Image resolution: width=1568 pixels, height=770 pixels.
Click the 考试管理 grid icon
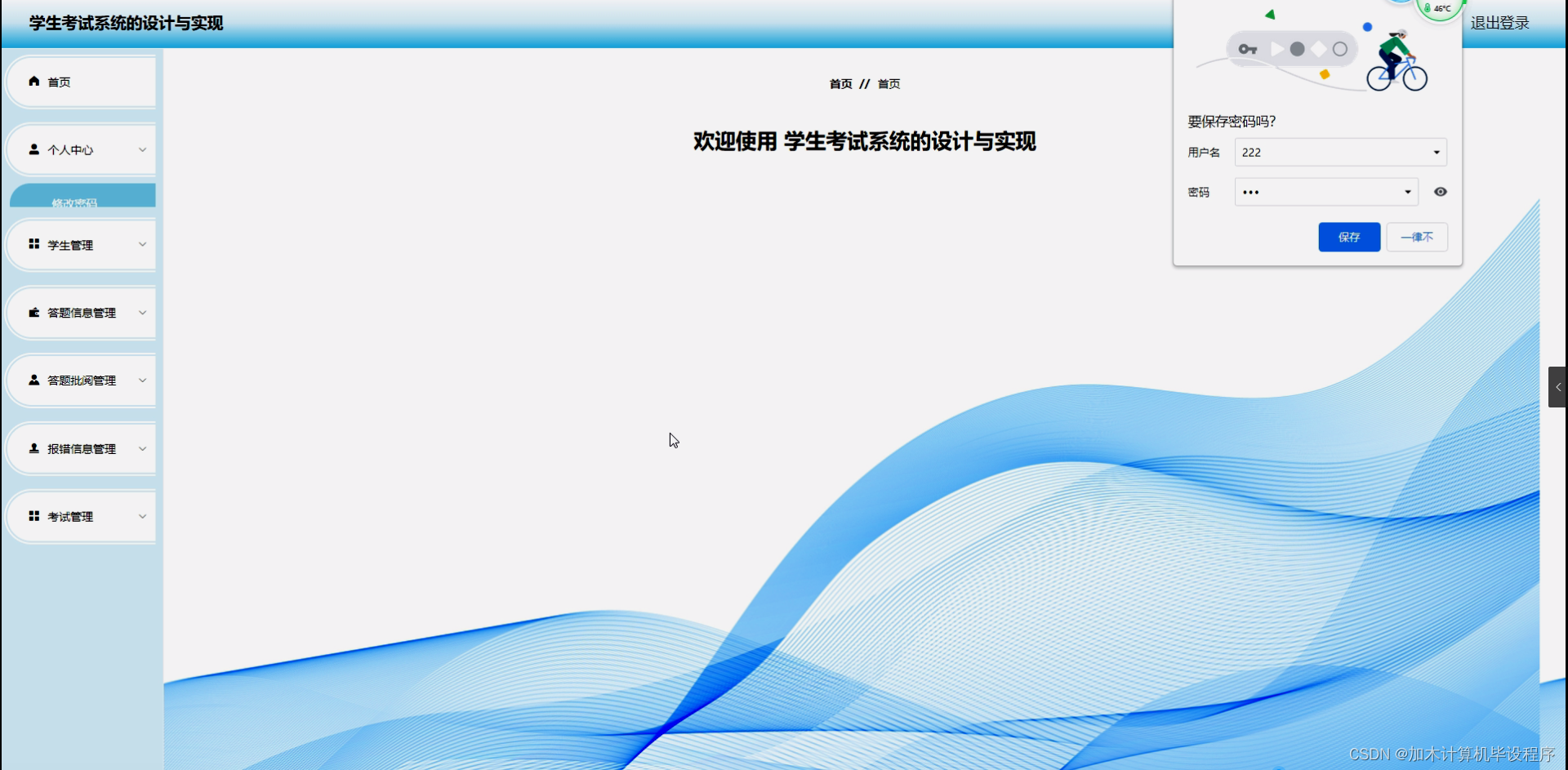tap(33, 515)
